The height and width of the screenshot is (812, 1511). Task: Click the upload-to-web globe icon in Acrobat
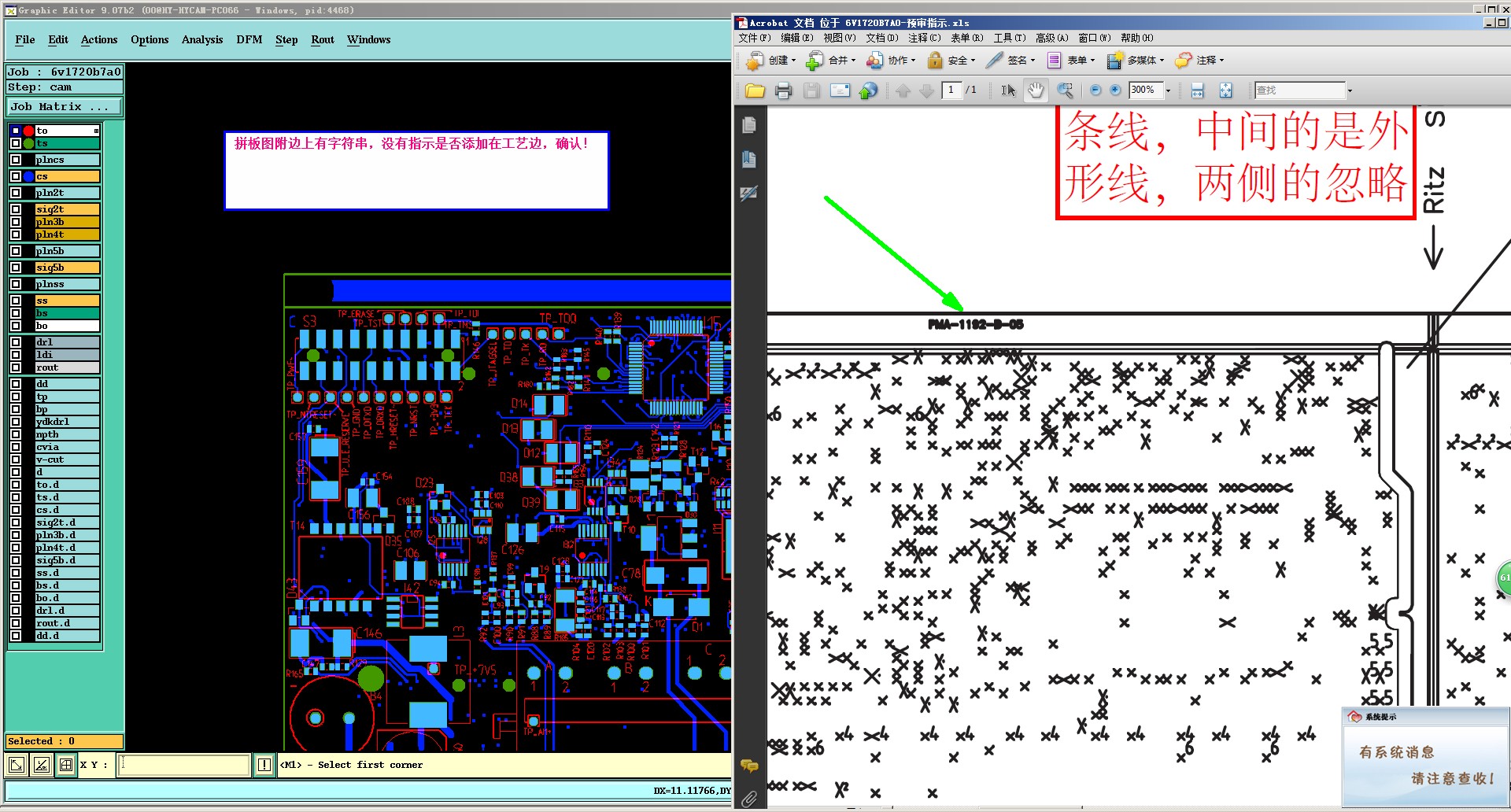click(x=868, y=90)
